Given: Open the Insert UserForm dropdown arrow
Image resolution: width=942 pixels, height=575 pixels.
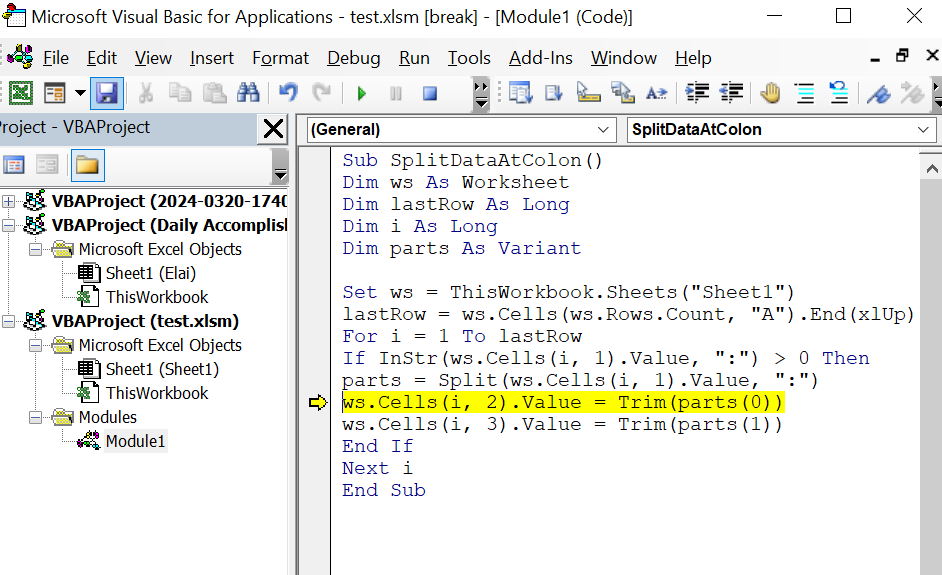Looking at the screenshot, I should click(80, 93).
